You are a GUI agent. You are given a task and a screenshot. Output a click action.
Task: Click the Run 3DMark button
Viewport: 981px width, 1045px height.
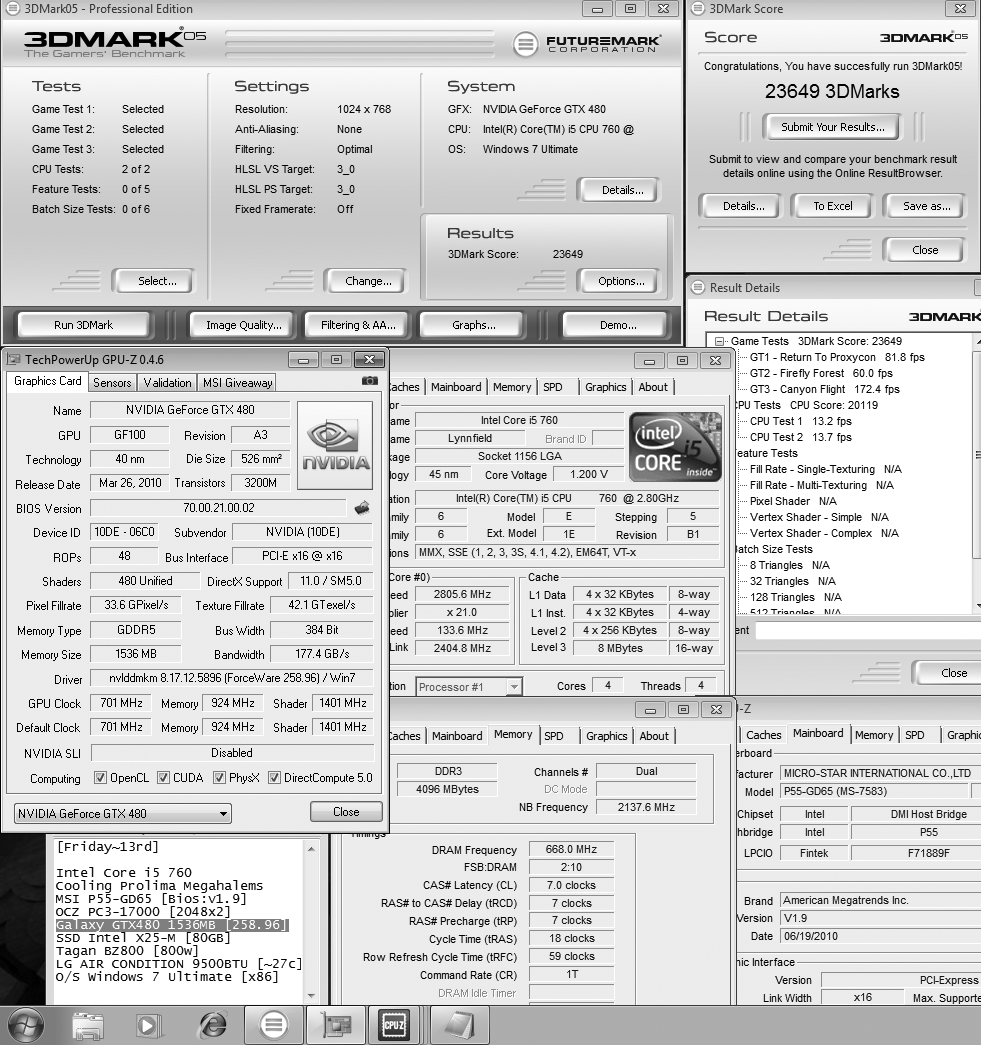[x=83, y=325]
